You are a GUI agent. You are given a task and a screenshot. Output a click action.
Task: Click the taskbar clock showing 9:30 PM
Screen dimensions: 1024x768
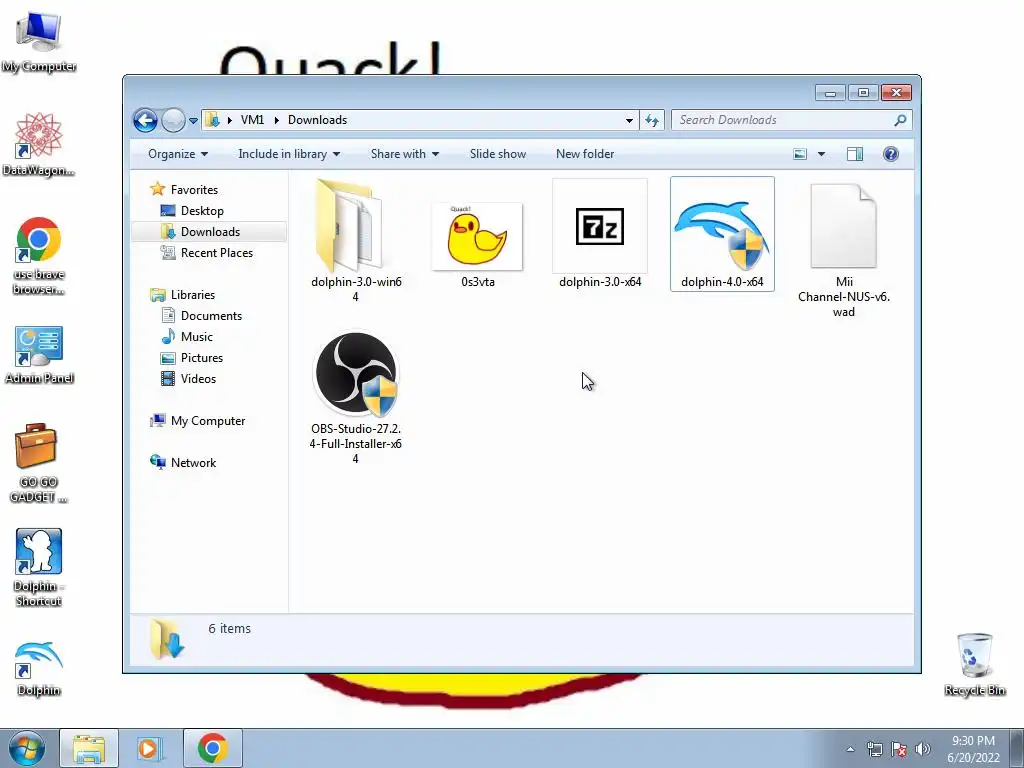tap(973, 749)
